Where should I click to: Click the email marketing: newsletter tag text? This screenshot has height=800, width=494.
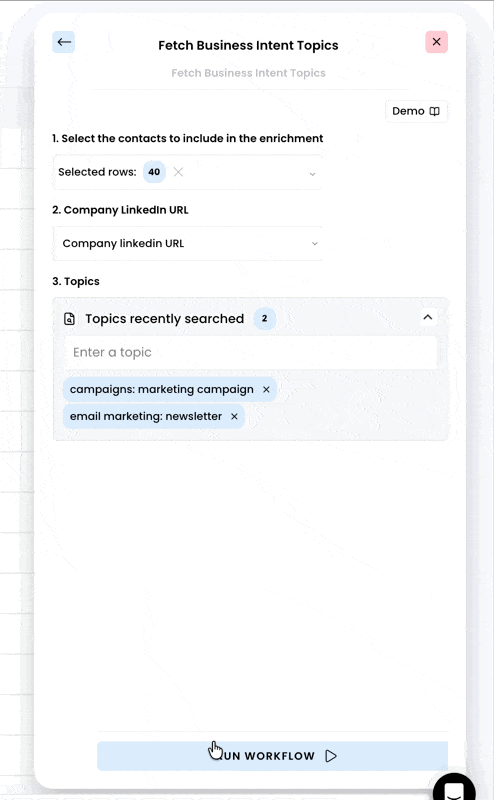146,416
